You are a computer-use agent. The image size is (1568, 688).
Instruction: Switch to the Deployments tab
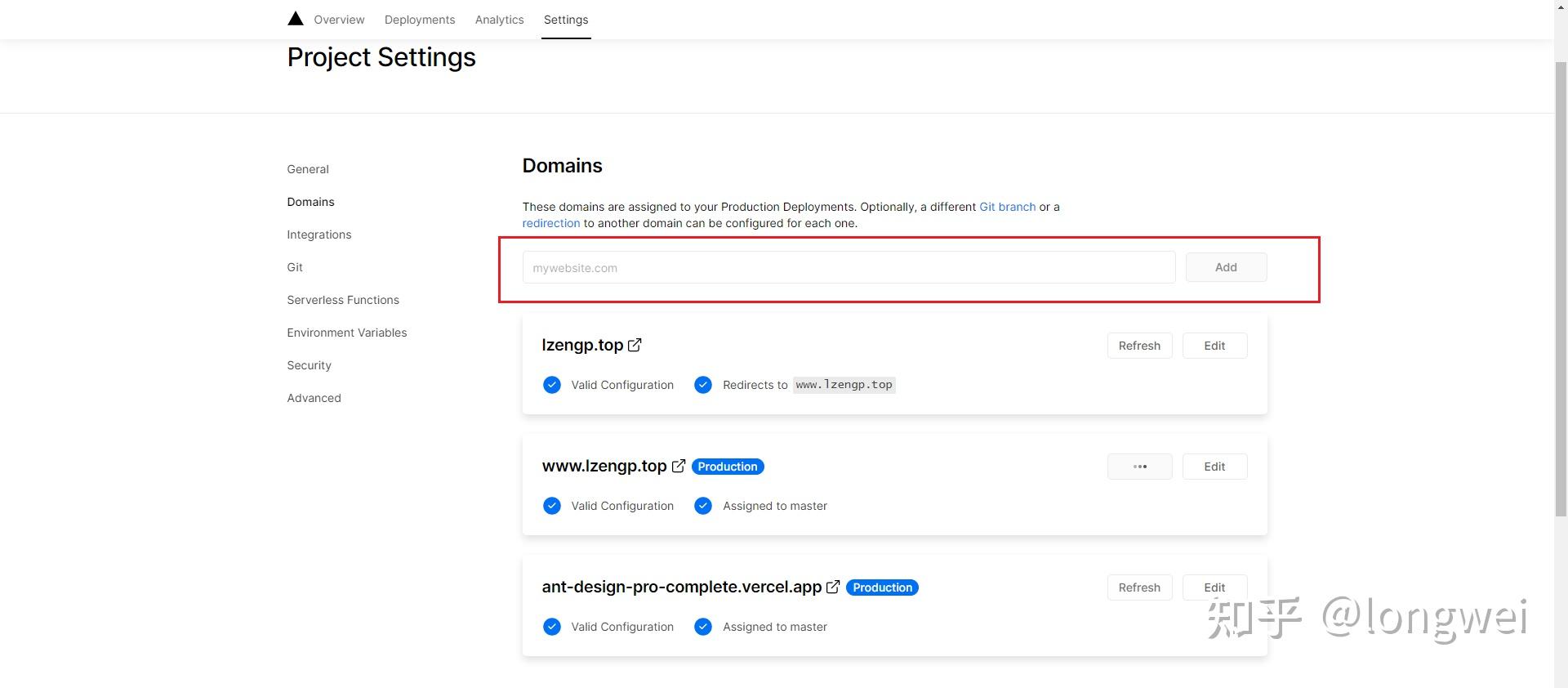[x=420, y=20]
